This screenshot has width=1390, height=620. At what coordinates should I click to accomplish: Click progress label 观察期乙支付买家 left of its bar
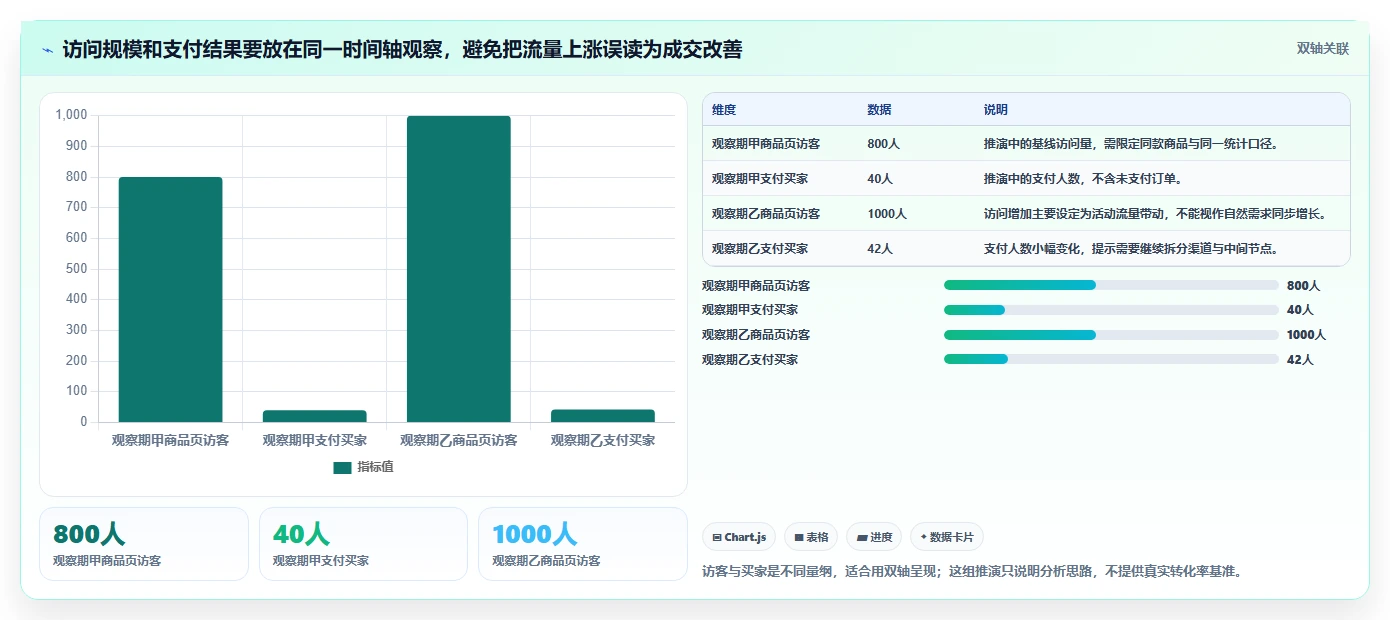750,360
